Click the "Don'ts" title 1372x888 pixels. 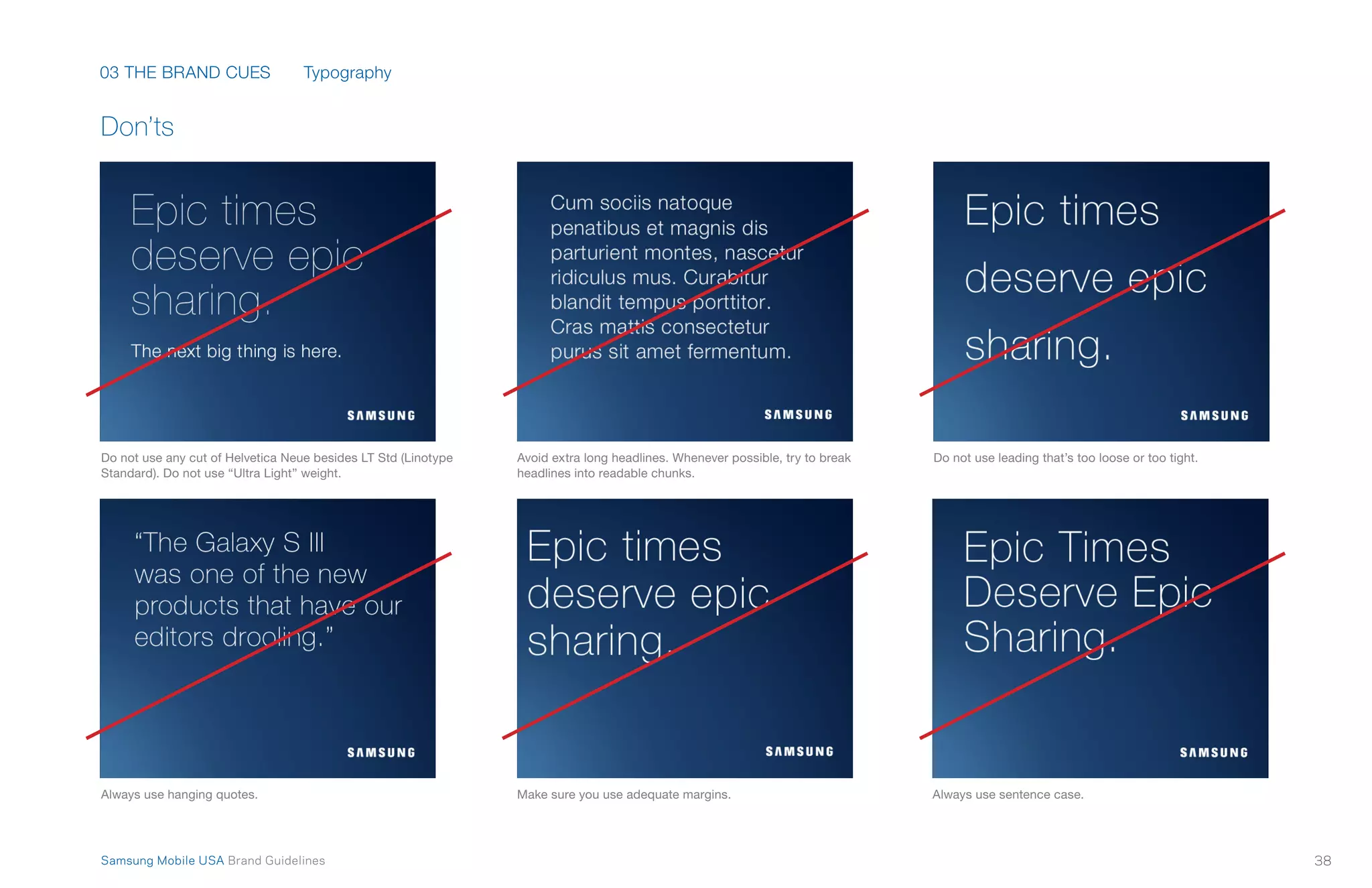point(137,127)
